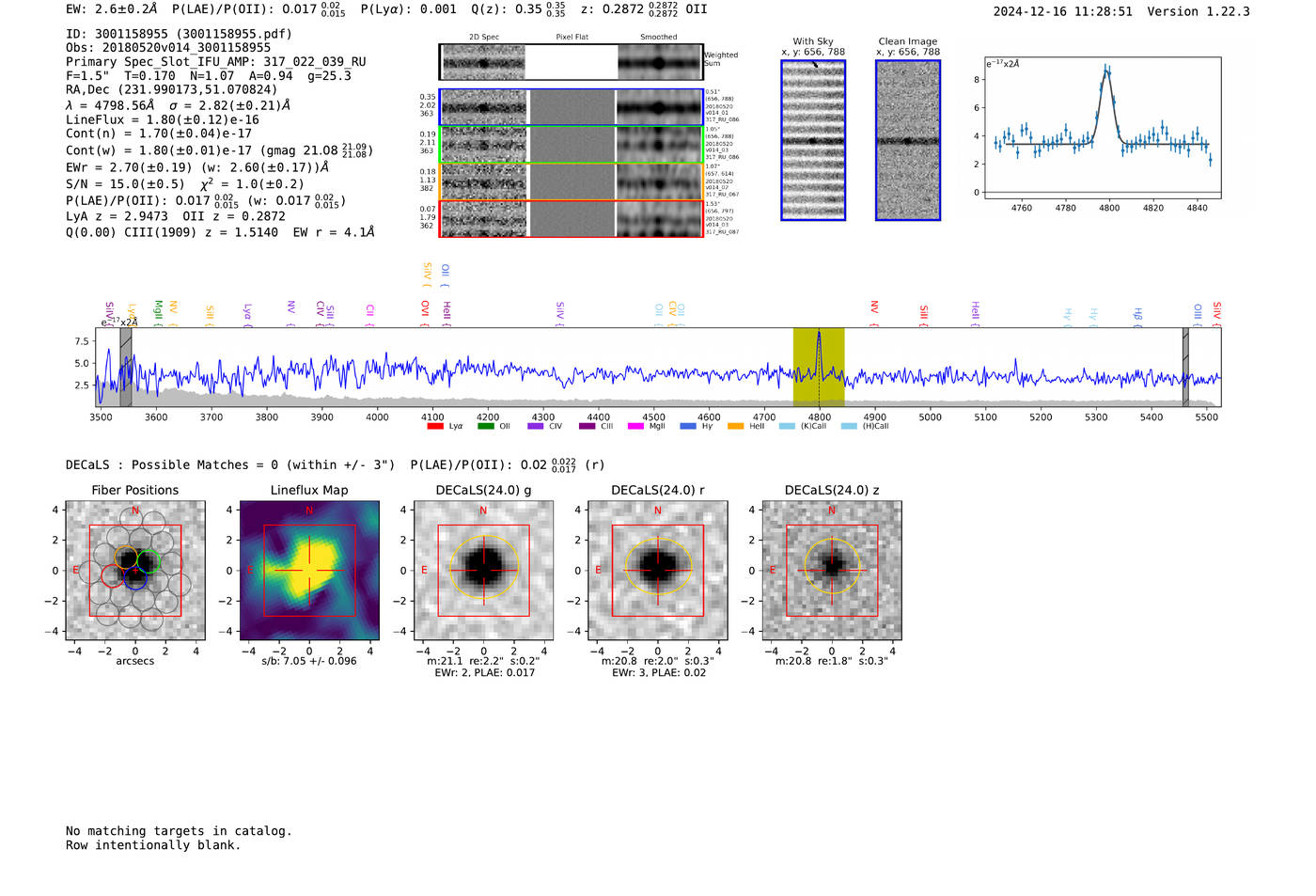The width and height of the screenshot is (1316, 896).
Task: Click the (K)CaII legend swatch
Action: point(788,426)
